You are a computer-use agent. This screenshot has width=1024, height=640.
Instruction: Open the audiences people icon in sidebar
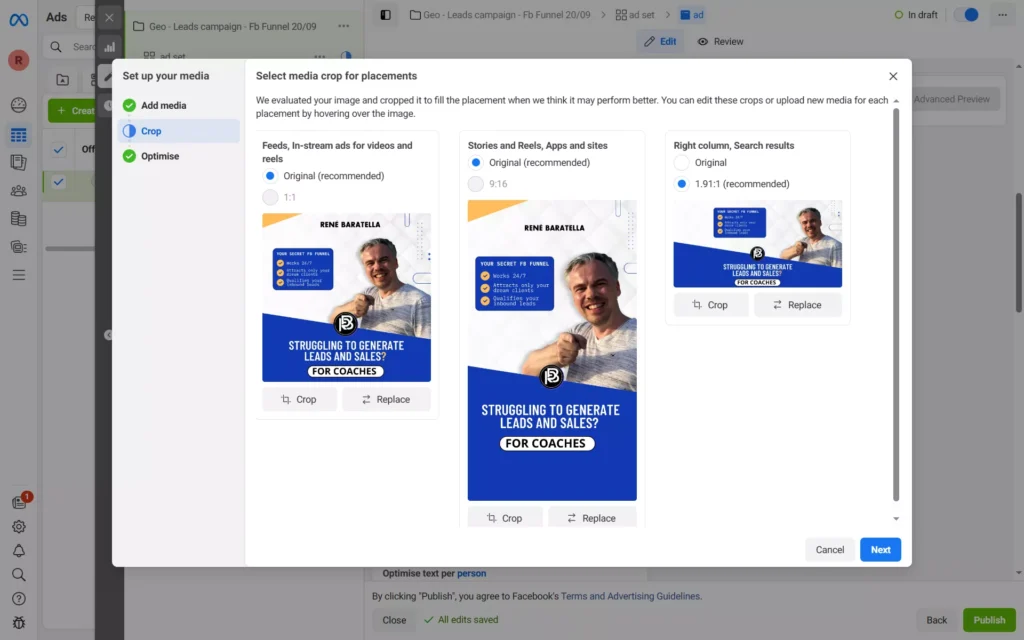click(x=18, y=190)
